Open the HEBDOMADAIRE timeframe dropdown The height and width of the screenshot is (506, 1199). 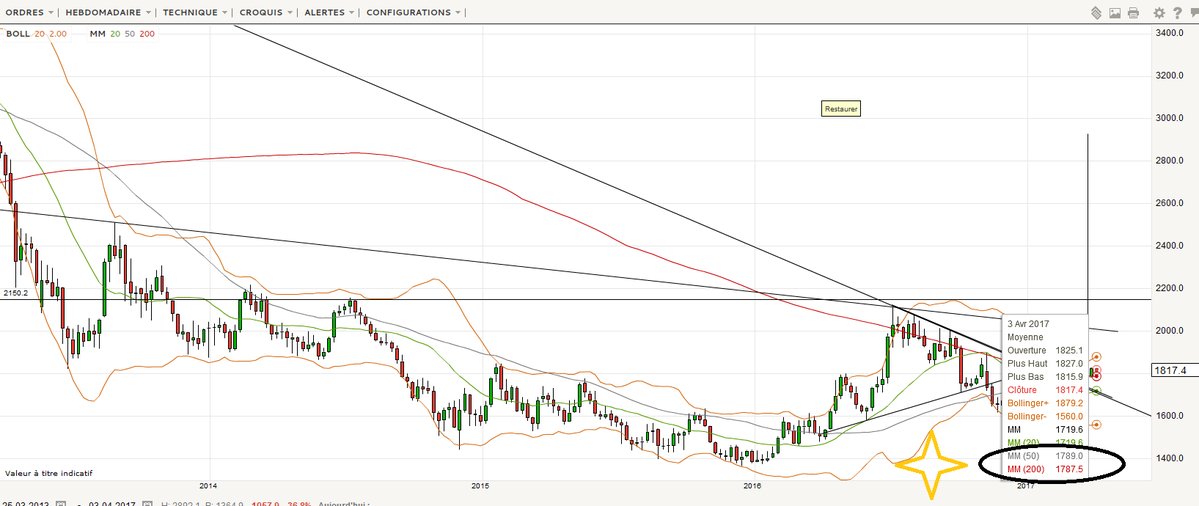[x=107, y=12]
